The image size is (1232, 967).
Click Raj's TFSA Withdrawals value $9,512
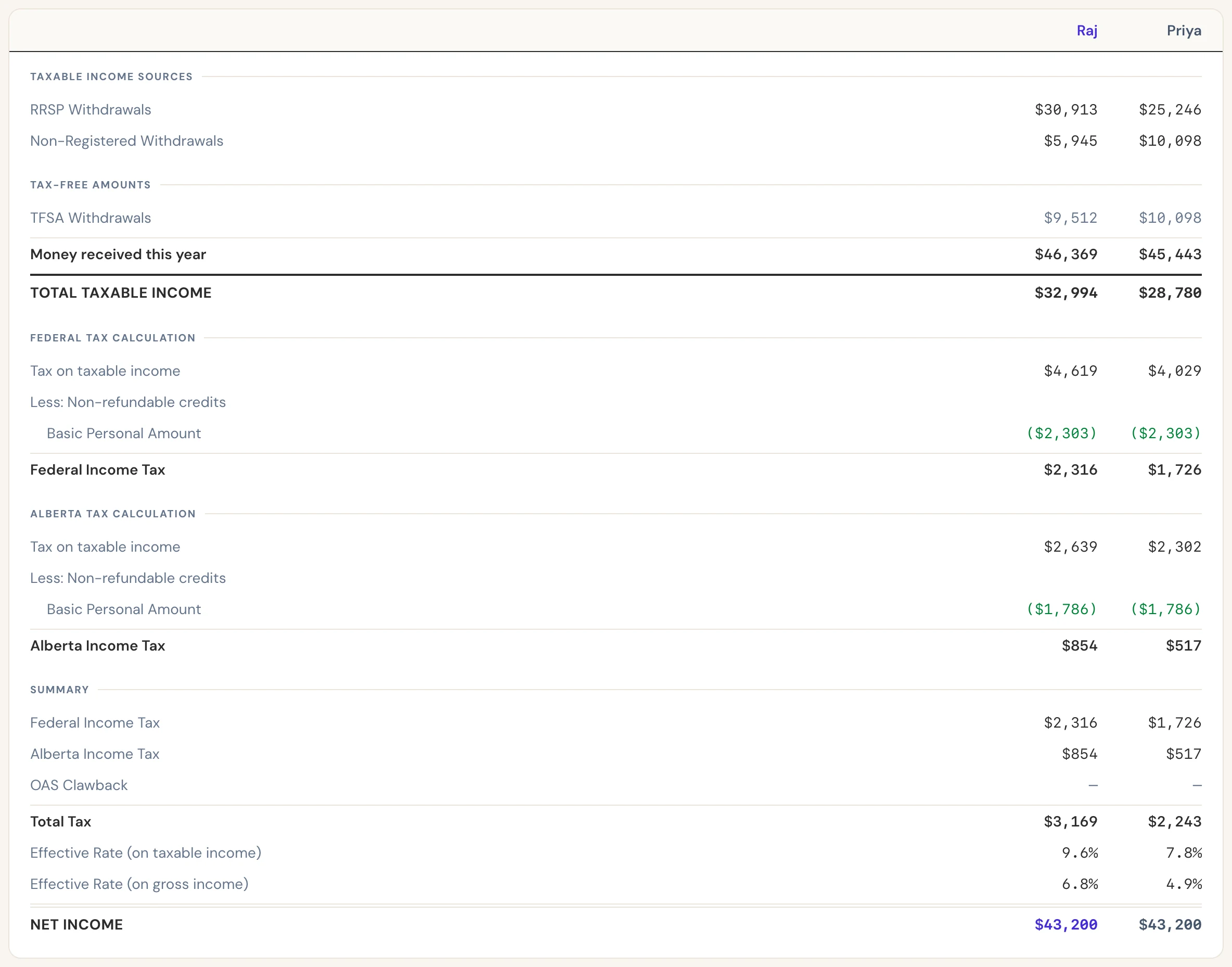click(1070, 218)
